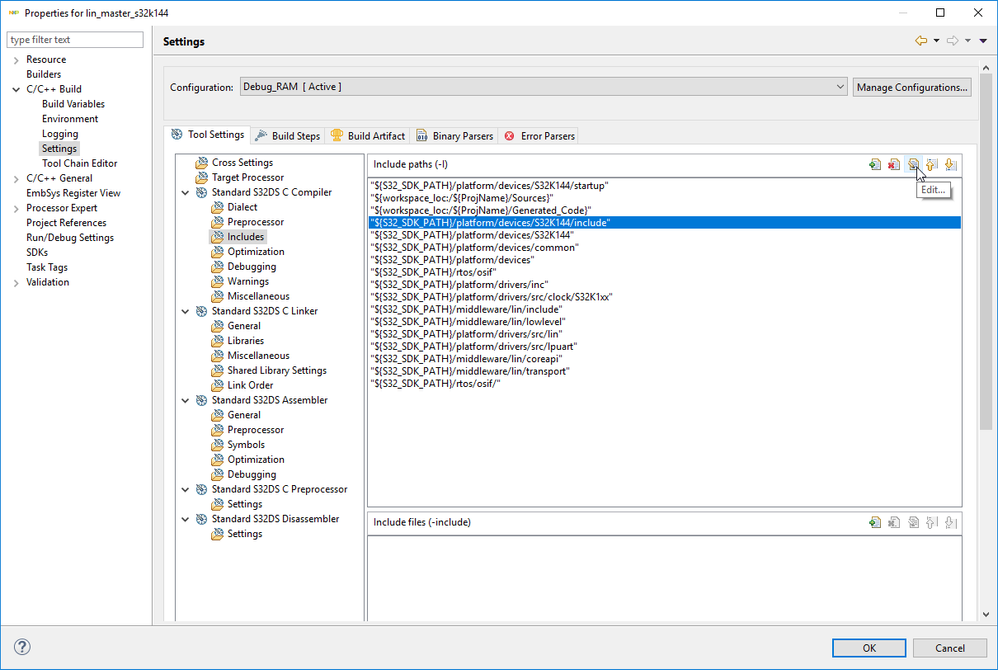Switch to Binary Parsers tab
The height and width of the screenshot is (670, 998).
[454, 136]
